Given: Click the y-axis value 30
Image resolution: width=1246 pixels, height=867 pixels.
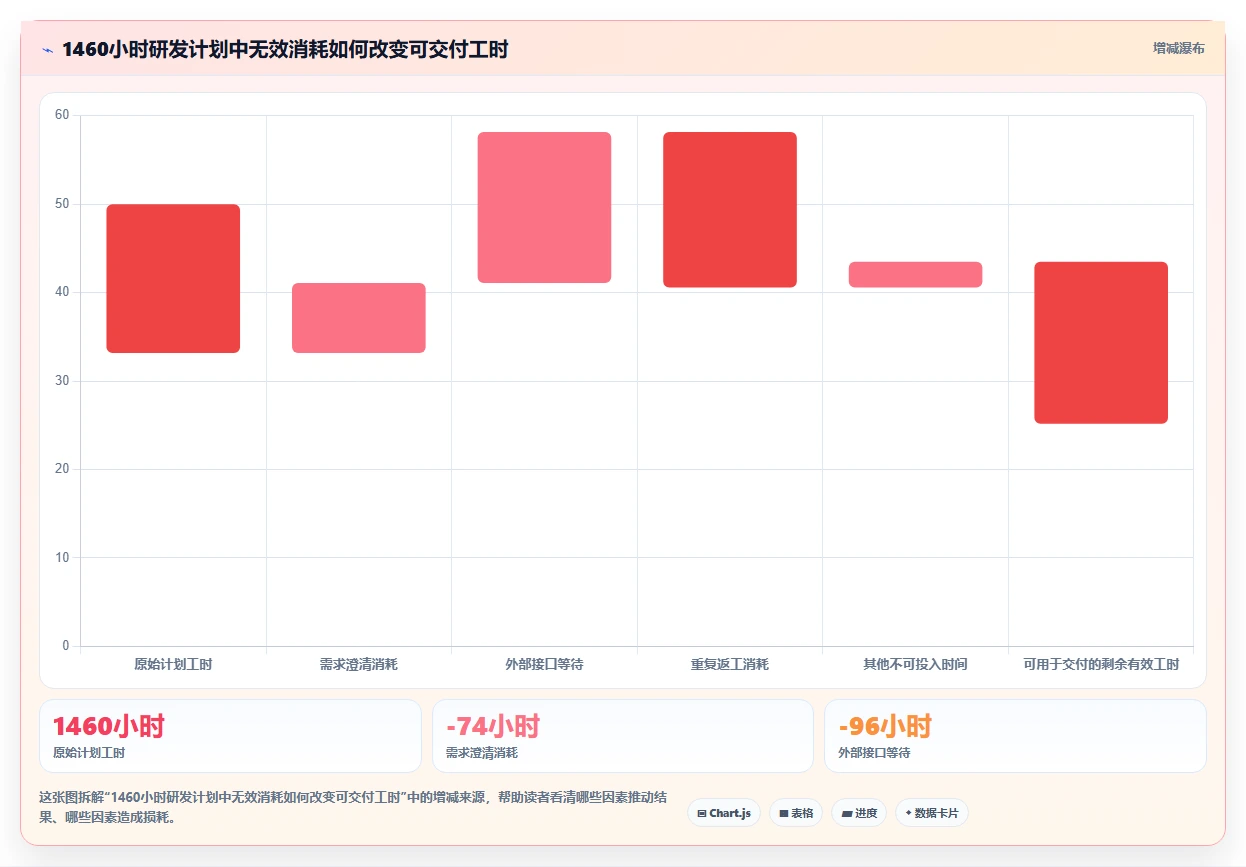Looking at the screenshot, I should pyautogui.click(x=62, y=381).
